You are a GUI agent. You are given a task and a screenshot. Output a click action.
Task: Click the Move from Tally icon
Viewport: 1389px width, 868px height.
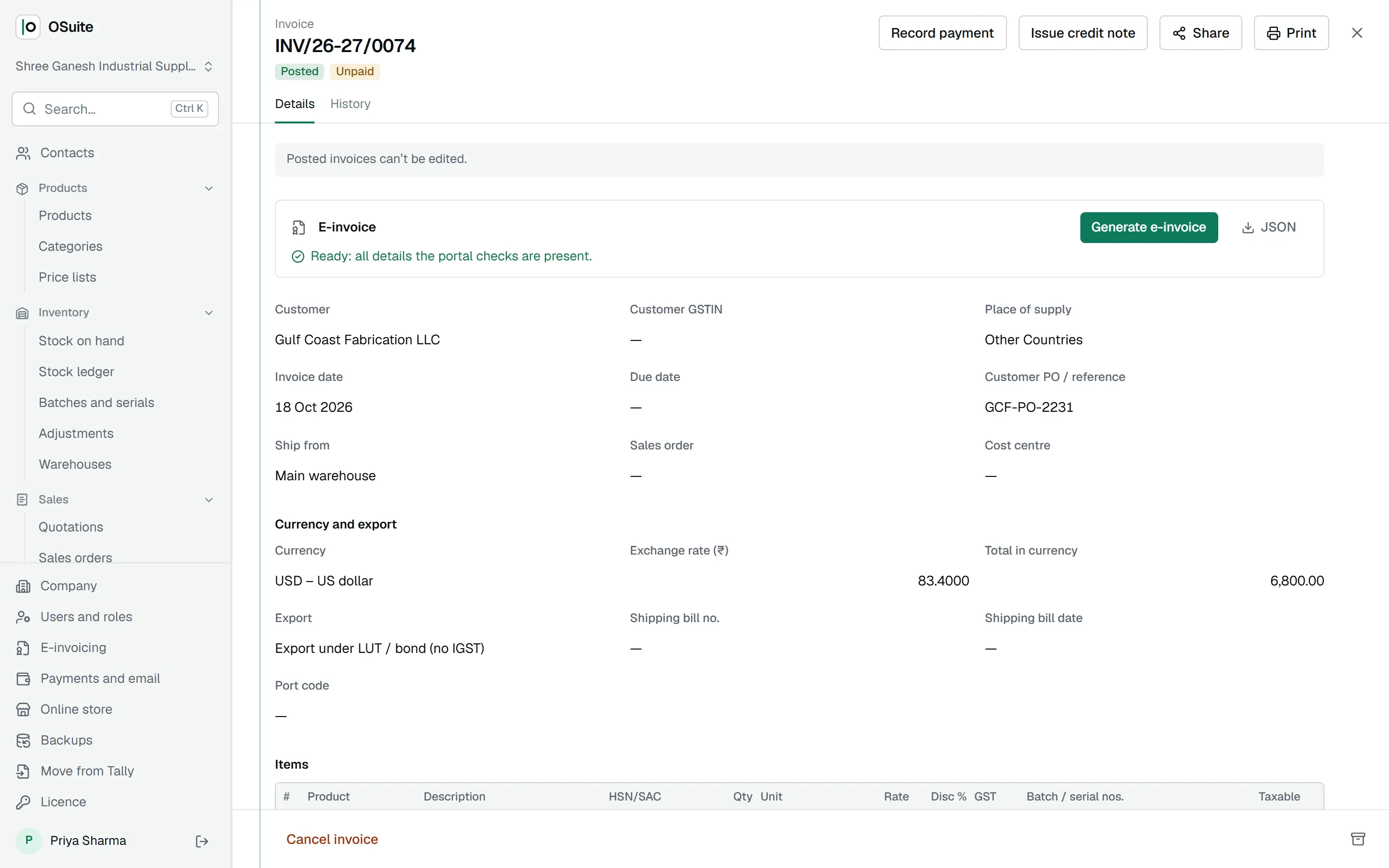[23, 772]
